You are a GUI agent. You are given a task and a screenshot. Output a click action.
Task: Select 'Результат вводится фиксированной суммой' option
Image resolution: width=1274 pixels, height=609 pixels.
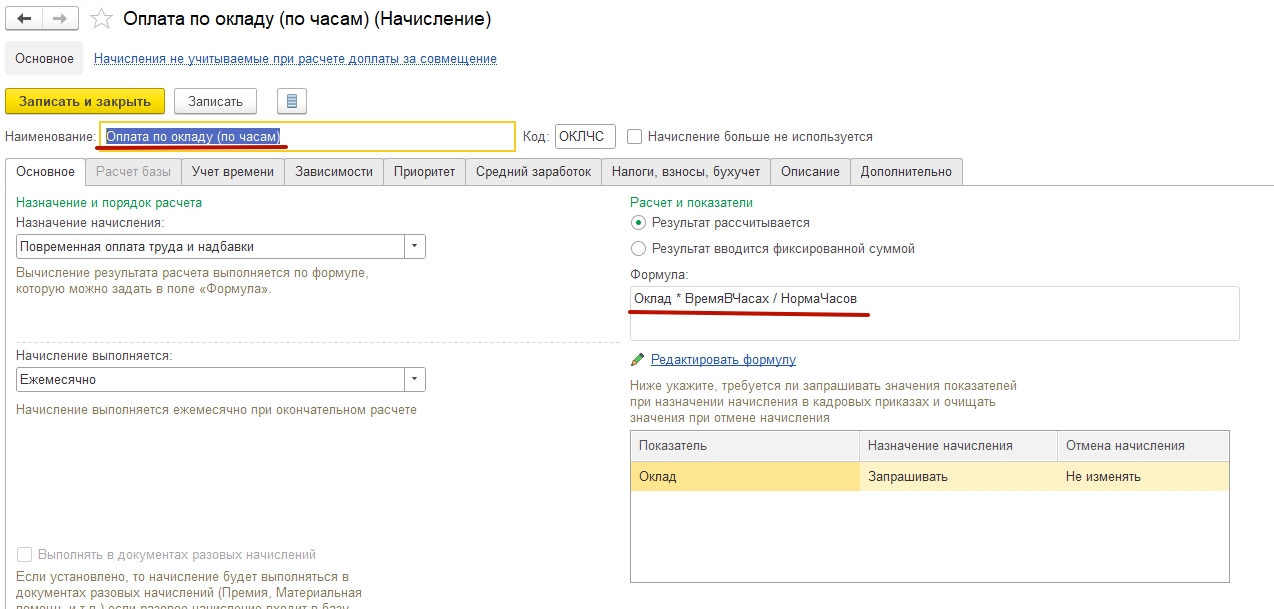pyautogui.click(x=639, y=248)
